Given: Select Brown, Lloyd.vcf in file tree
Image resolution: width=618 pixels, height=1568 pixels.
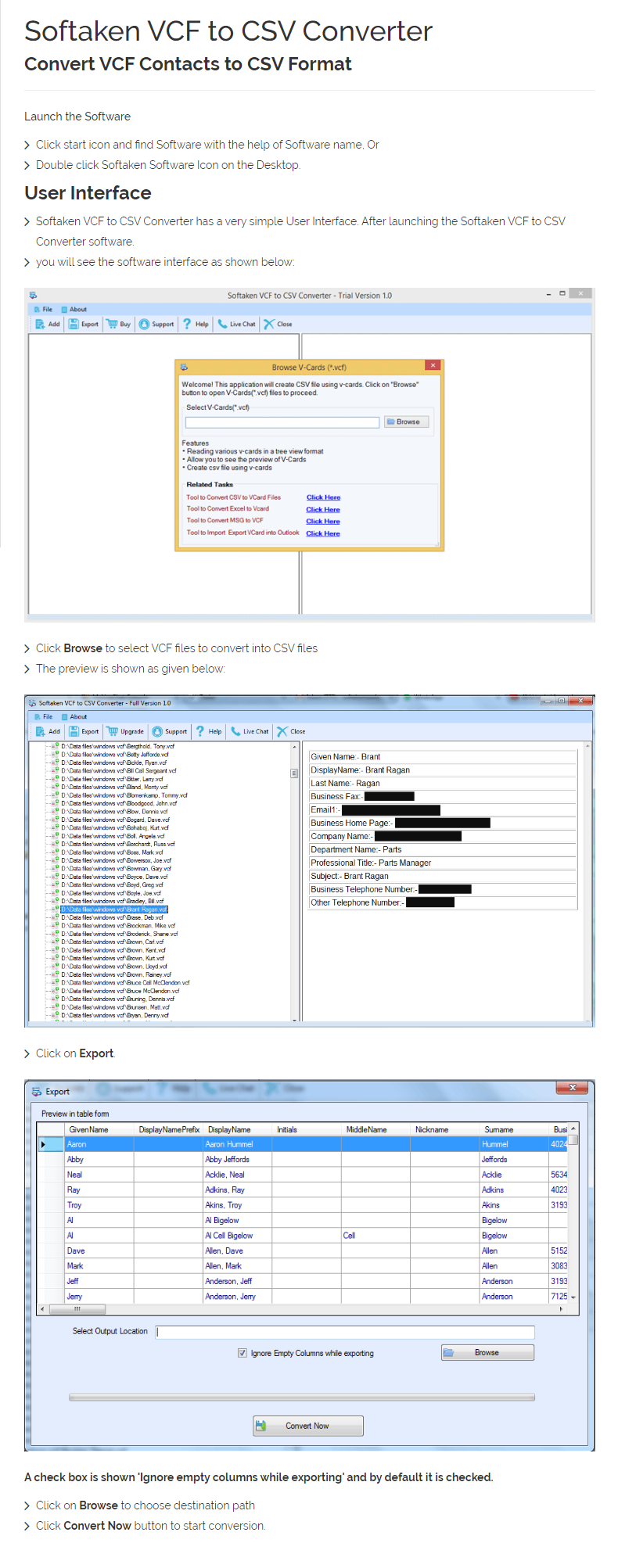Looking at the screenshot, I should [x=114, y=967].
